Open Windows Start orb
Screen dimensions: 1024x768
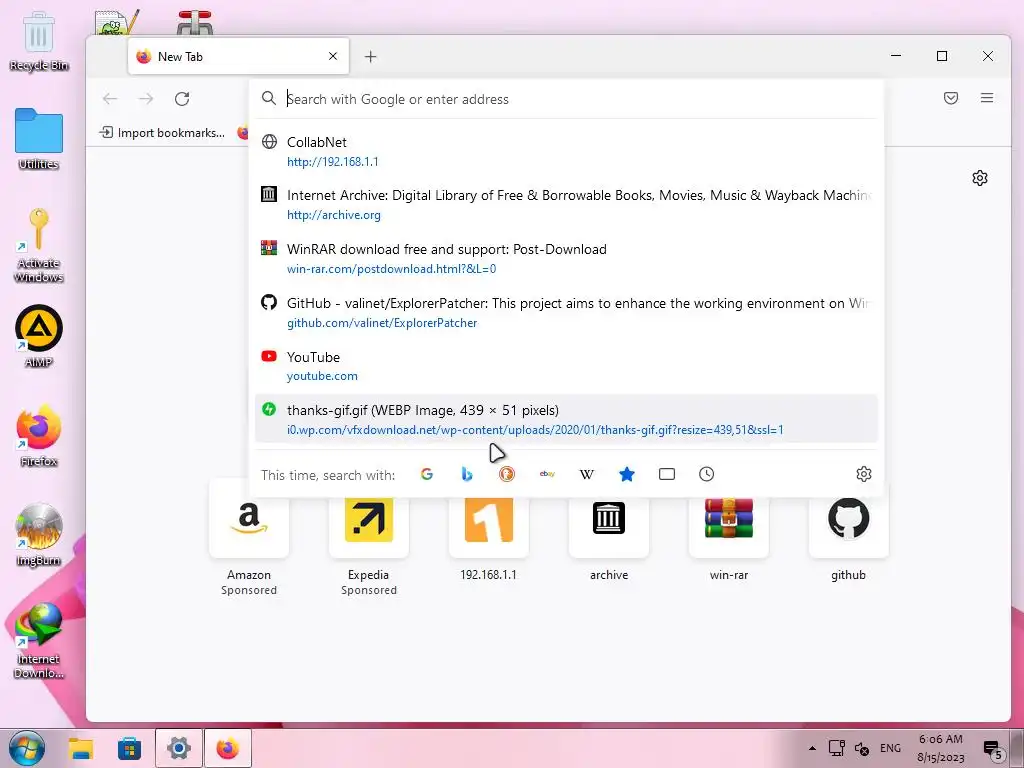[x=25, y=748]
